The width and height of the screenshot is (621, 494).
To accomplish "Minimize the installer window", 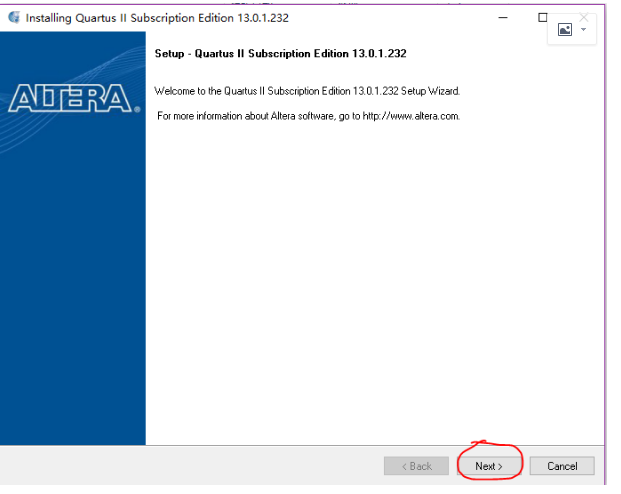I will 503,18.
